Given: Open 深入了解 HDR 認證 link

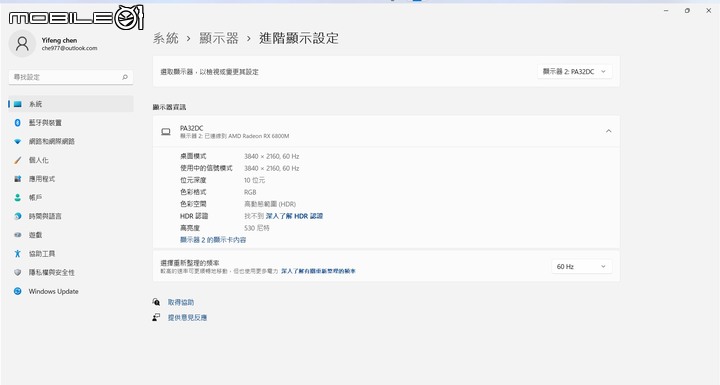Looking at the screenshot, I should (294, 216).
